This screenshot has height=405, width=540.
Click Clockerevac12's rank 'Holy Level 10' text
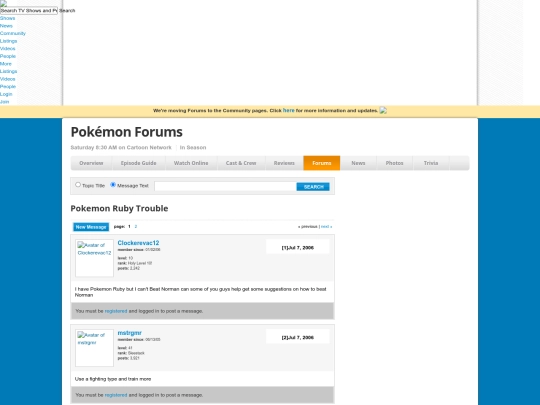[135, 263]
